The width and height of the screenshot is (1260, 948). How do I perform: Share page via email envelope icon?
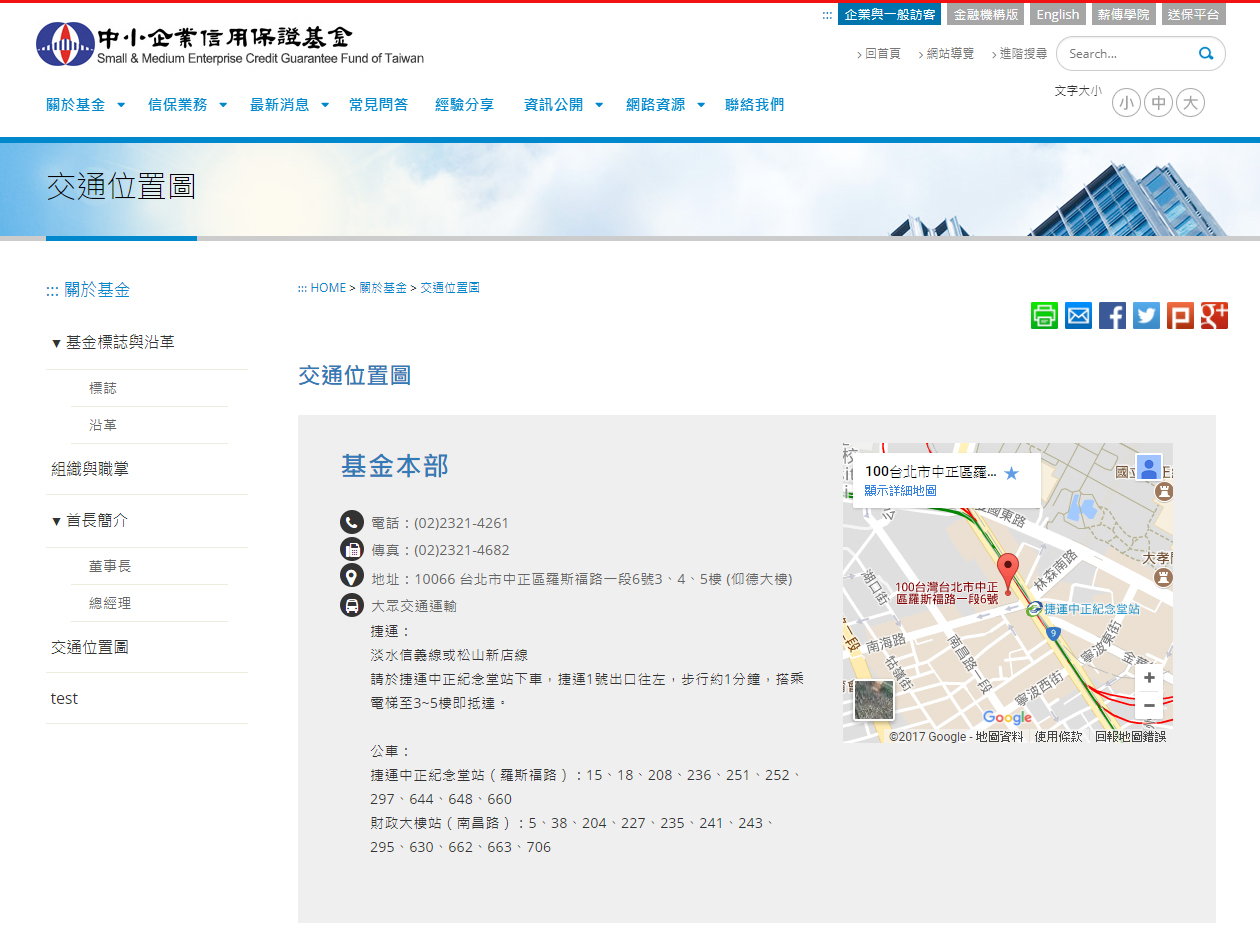[1078, 316]
